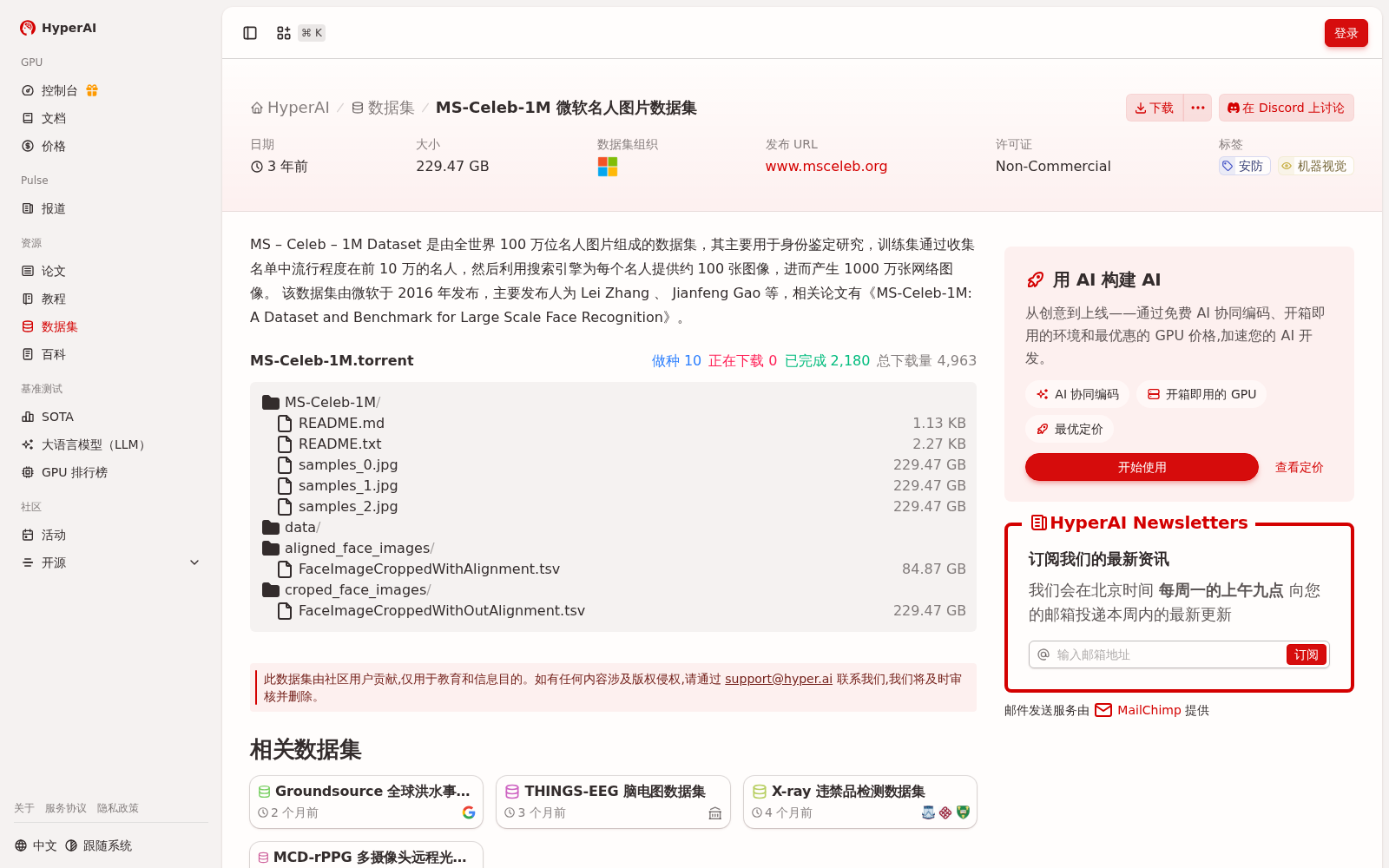The height and width of the screenshot is (868, 1389).
Task: Open Groundsource 全球洪水 dataset card
Action: (366, 802)
